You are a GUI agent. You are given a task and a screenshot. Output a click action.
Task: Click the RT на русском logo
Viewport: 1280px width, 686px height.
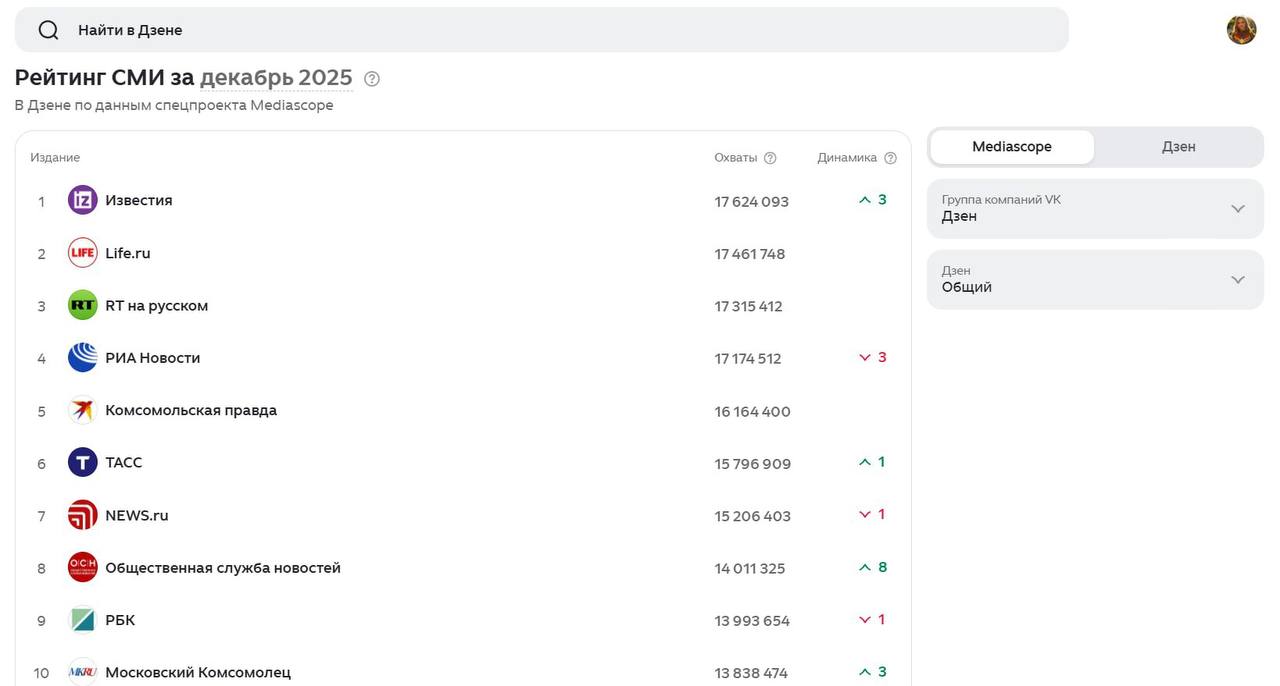pyautogui.click(x=82, y=305)
